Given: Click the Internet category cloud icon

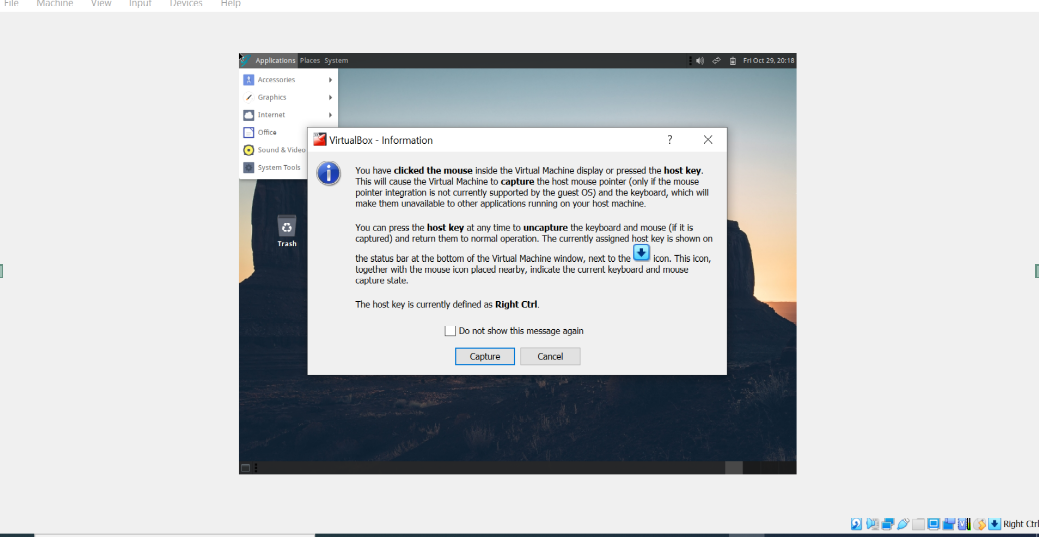Looking at the screenshot, I should pyautogui.click(x=248, y=115).
